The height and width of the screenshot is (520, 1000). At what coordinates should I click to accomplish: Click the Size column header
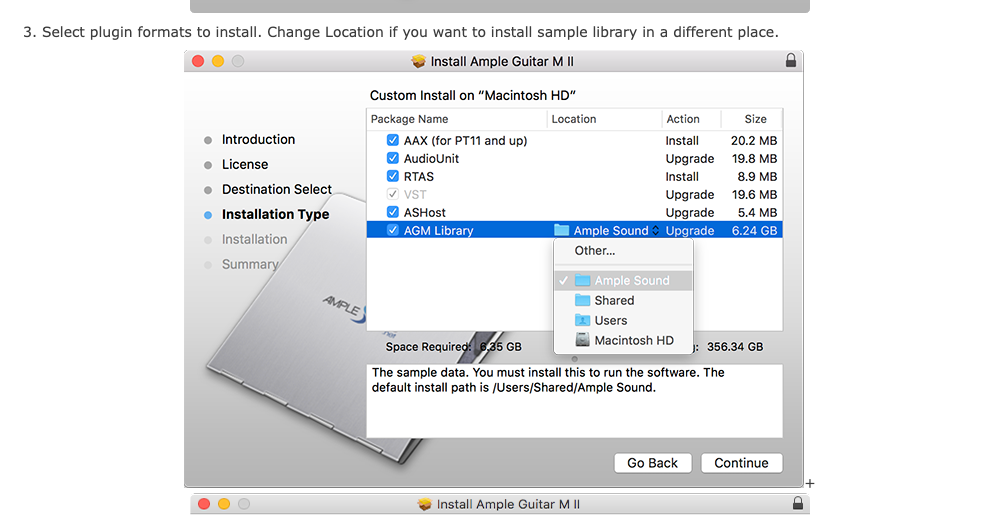(x=752, y=119)
